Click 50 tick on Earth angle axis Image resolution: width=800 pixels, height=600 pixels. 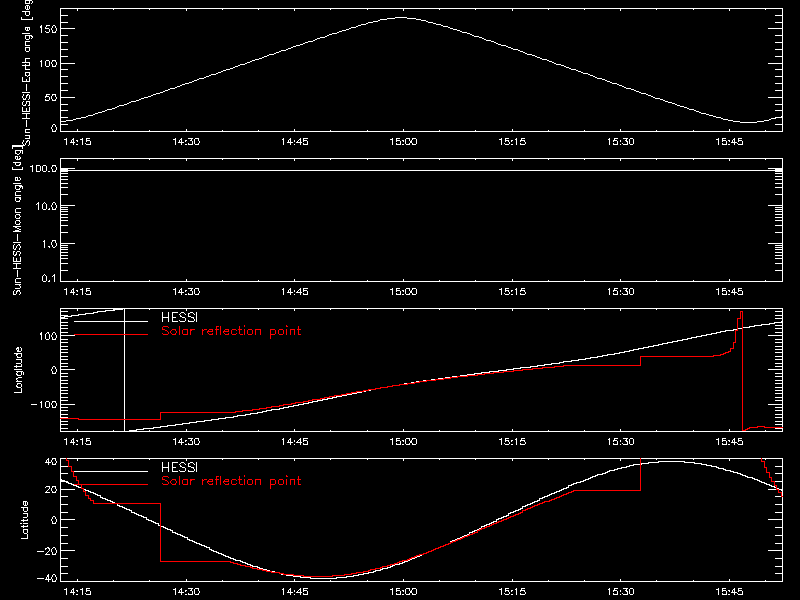pos(51,97)
